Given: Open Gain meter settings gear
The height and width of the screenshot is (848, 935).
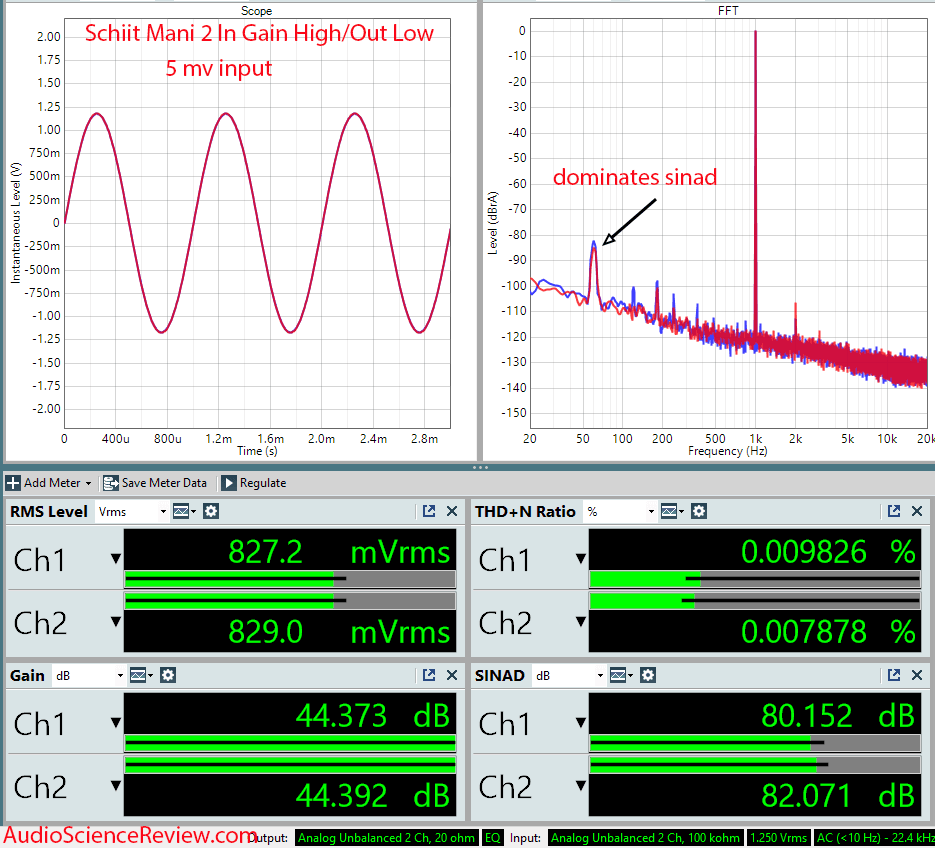Looking at the screenshot, I should (168, 676).
